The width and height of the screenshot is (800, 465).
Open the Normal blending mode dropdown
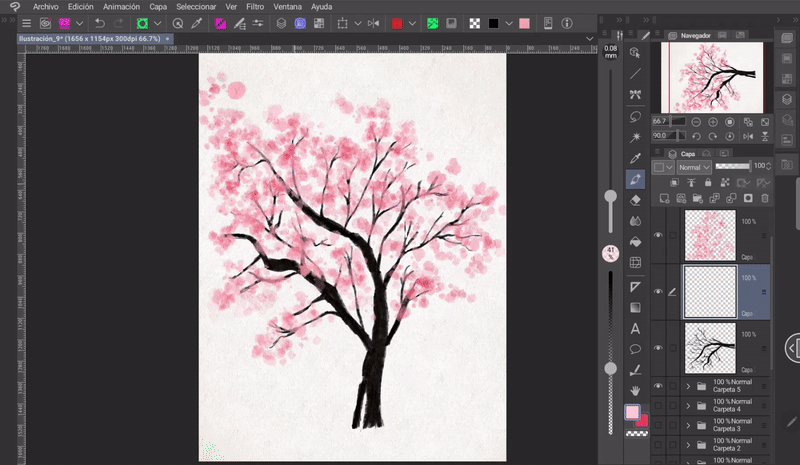click(692, 167)
